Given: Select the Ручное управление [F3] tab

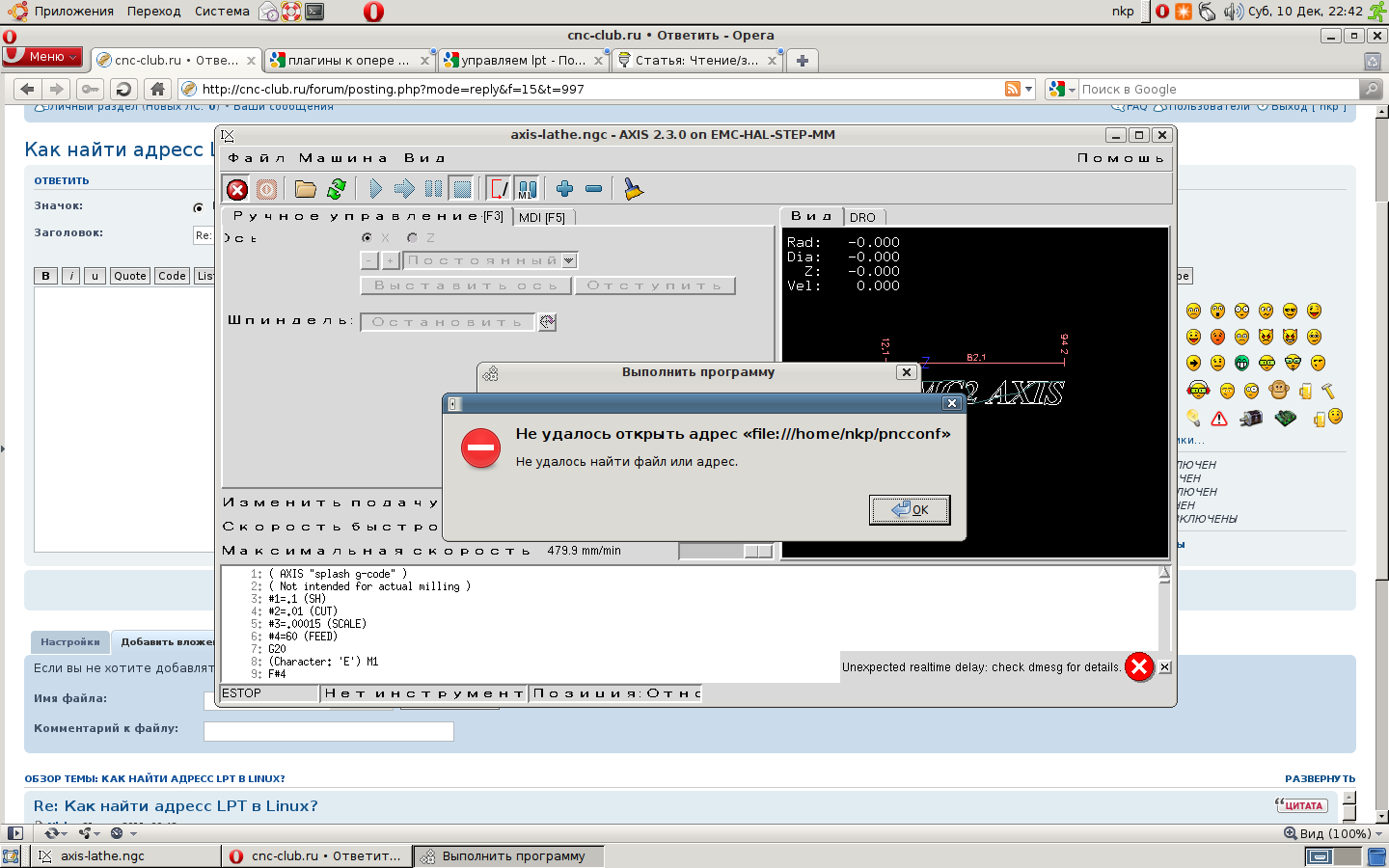Looking at the screenshot, I should pos(368,217).
